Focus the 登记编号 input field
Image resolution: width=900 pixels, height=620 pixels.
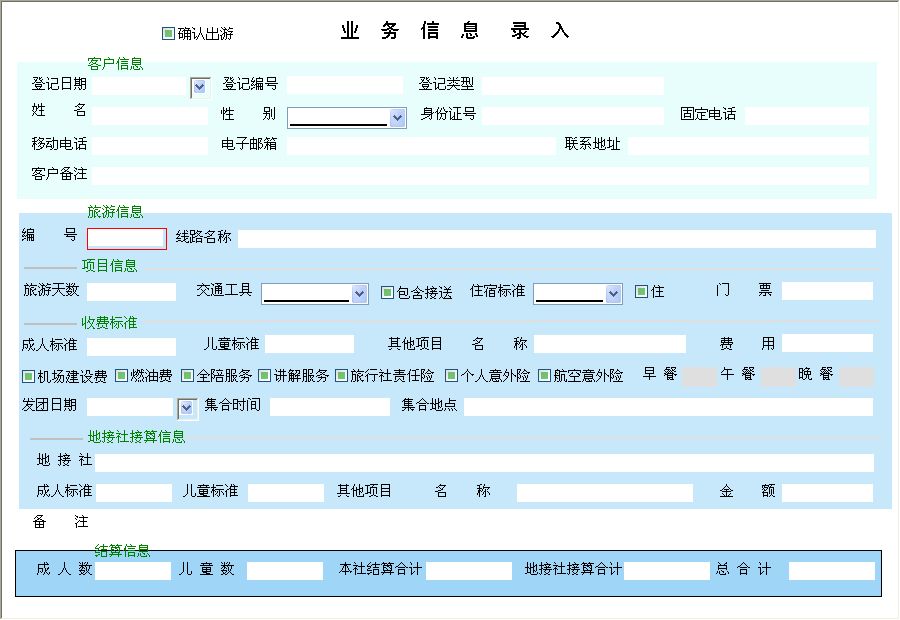[x=345, y=86]
